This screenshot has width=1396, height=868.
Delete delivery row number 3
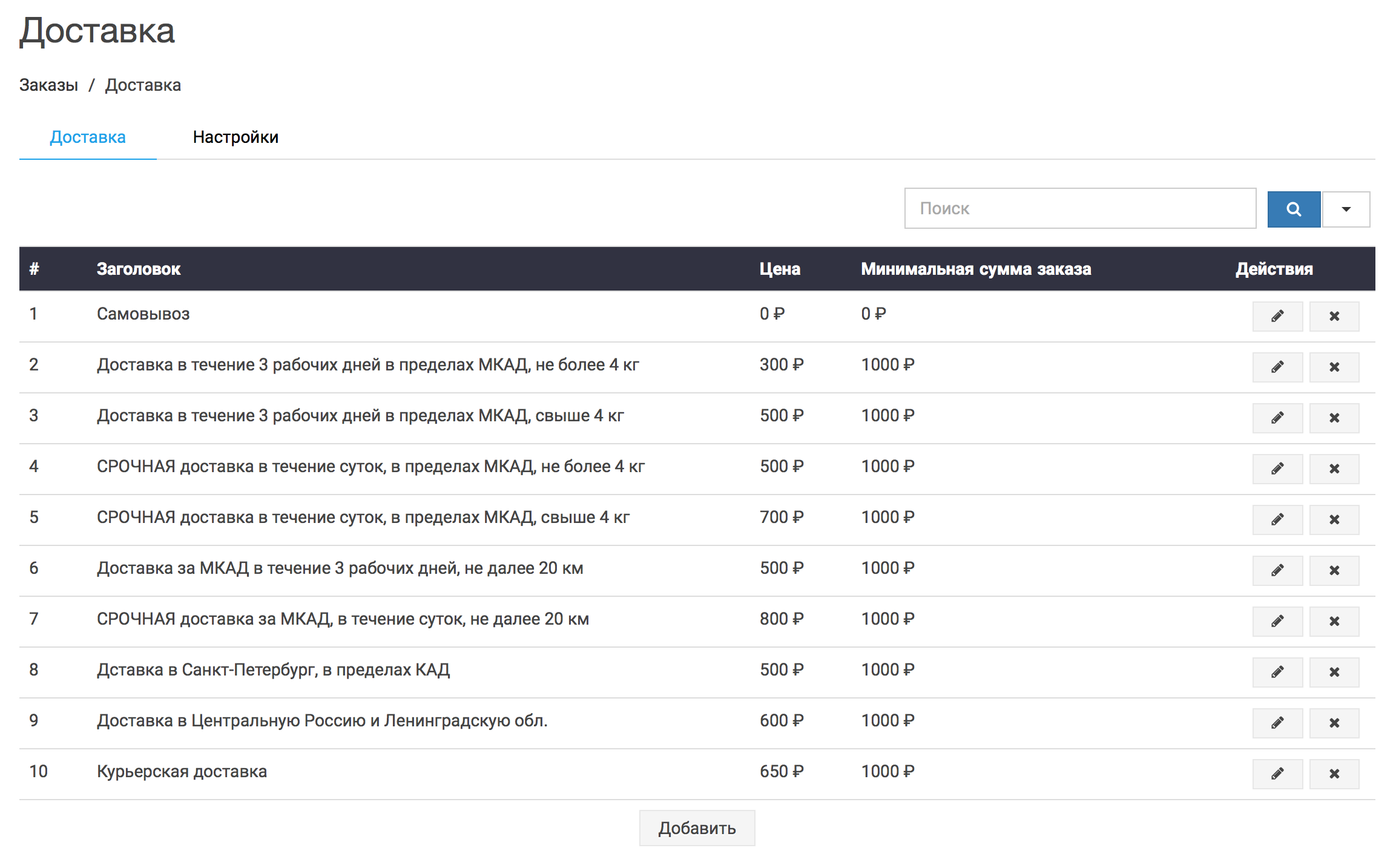pyautogui.click(x=1334, y=418)
